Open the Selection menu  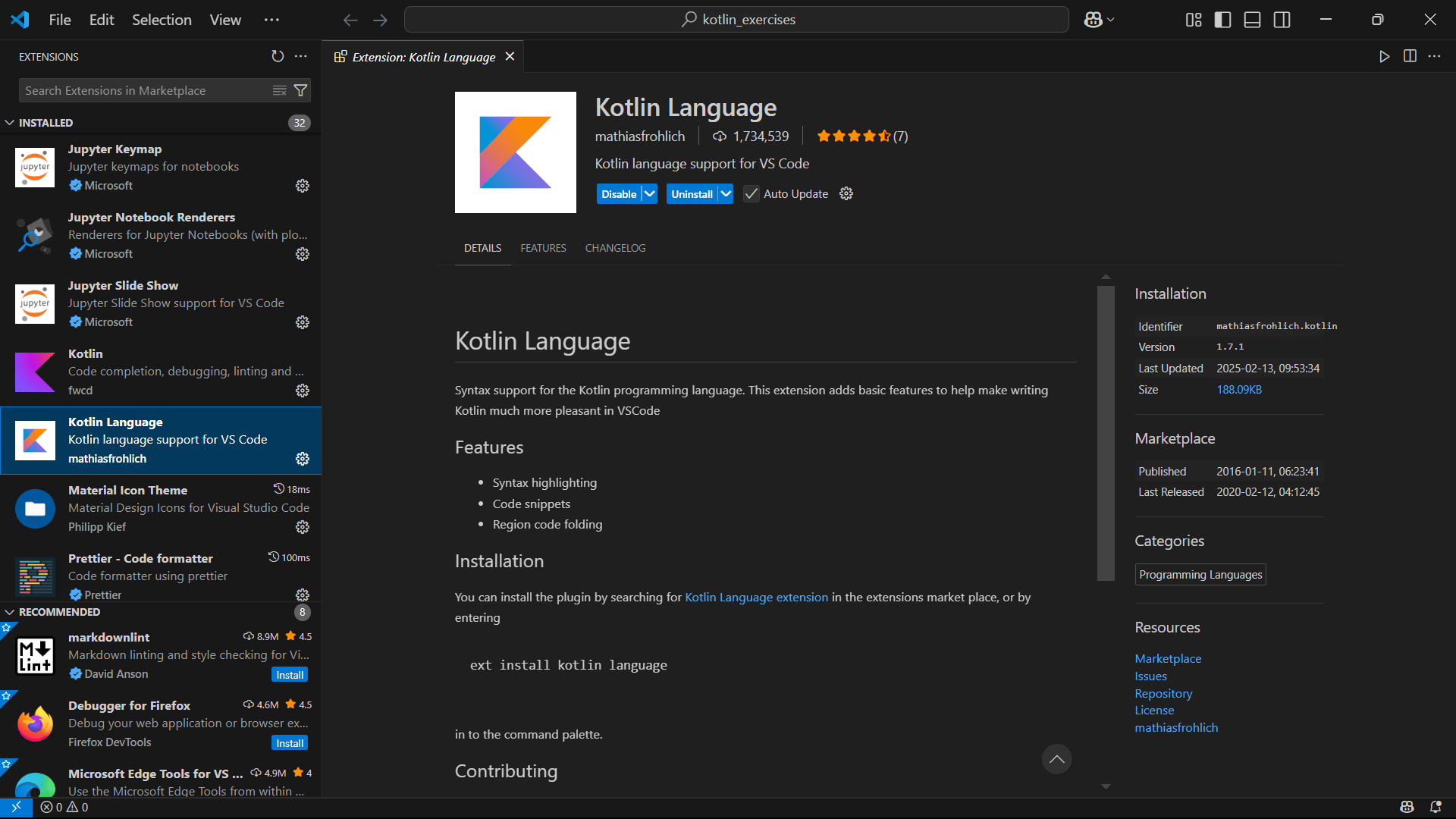[x=162, y=20]
